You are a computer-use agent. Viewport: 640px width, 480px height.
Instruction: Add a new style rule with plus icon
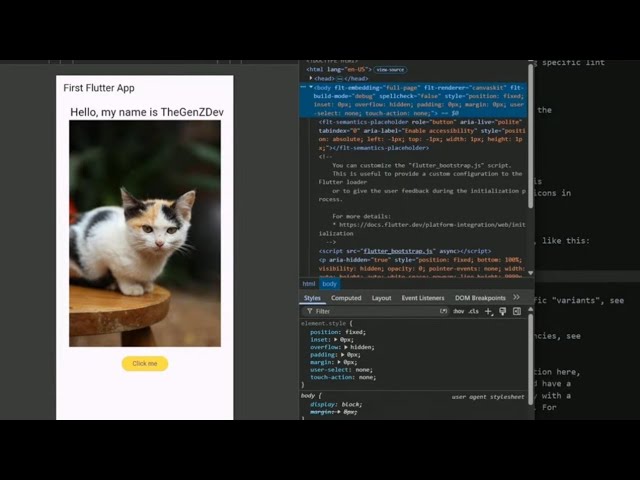[488, 311]
